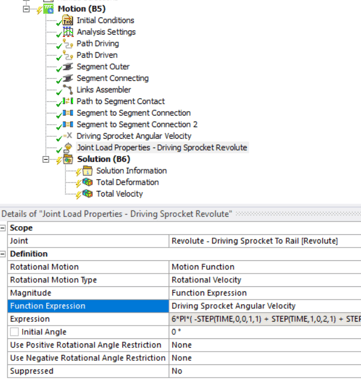Click the Total Velocity result icon

[87, 194]
